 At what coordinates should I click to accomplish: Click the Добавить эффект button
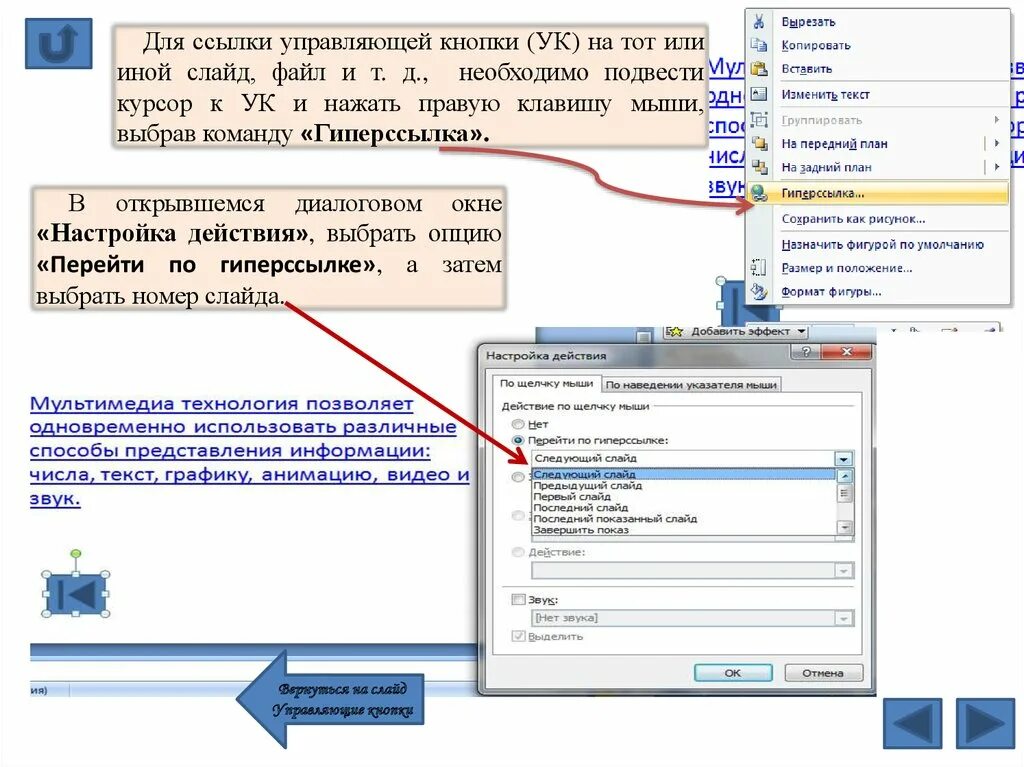click(x=737, y=332)
